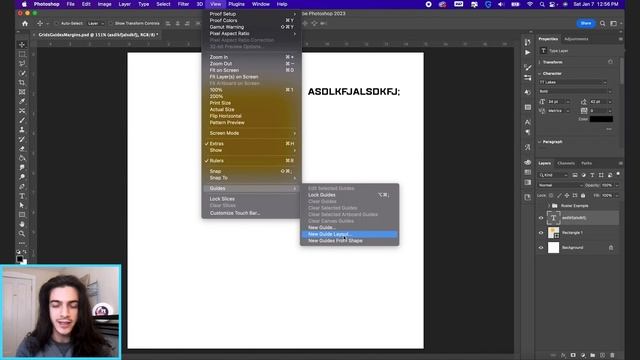Select the Lasso tool
This screenshot has width=640, height=360.
22,64
